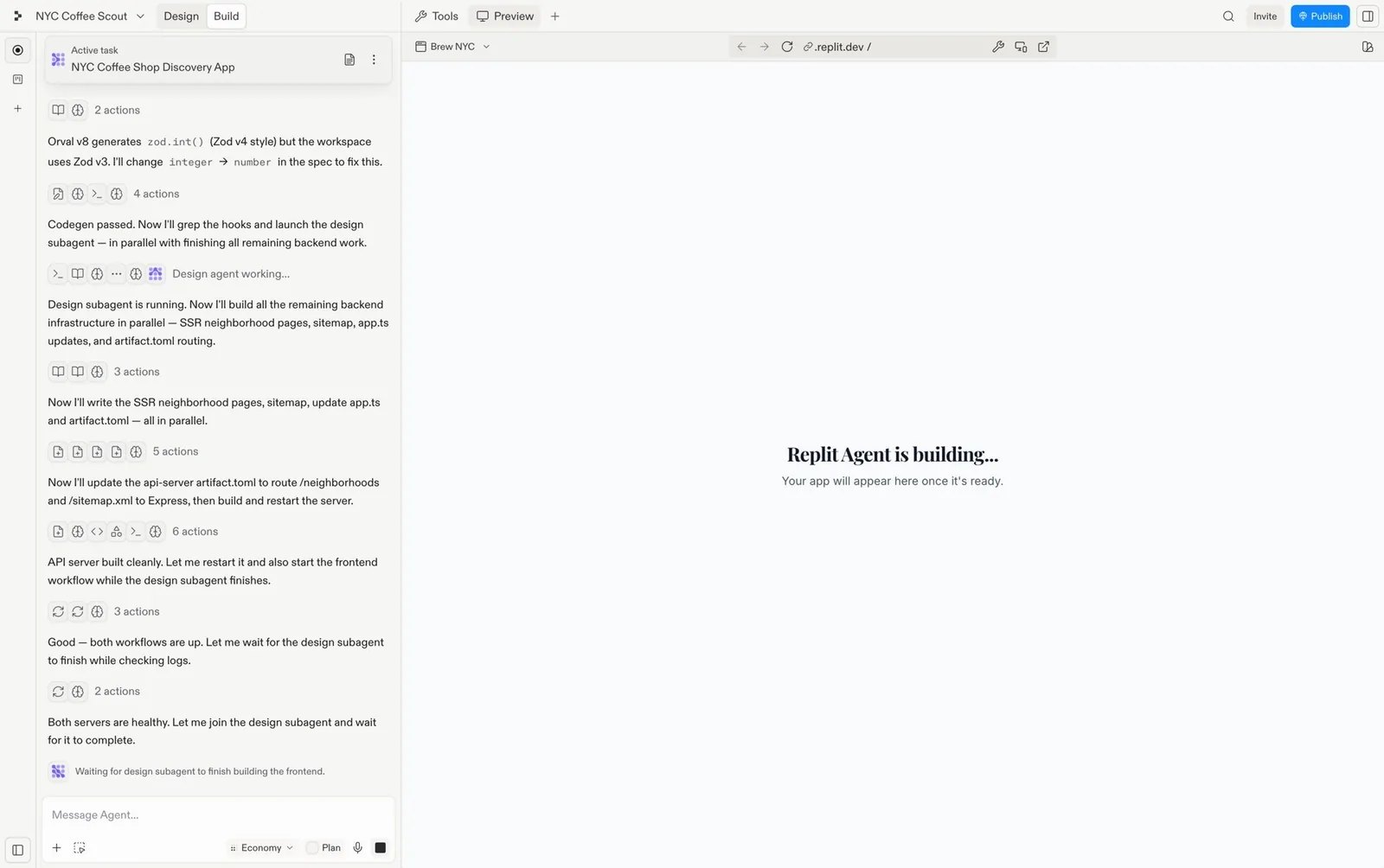1384x868 pixels.
Task: Click the Invite button
Action: pyautogui.click(x=1265, y=16)
